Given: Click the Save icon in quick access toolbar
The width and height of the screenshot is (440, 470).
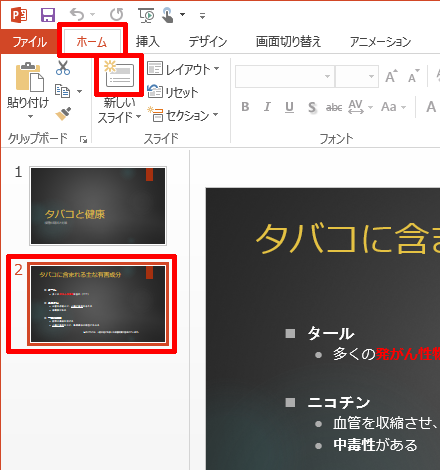Looking at the screenshot, I should [48, 15].
